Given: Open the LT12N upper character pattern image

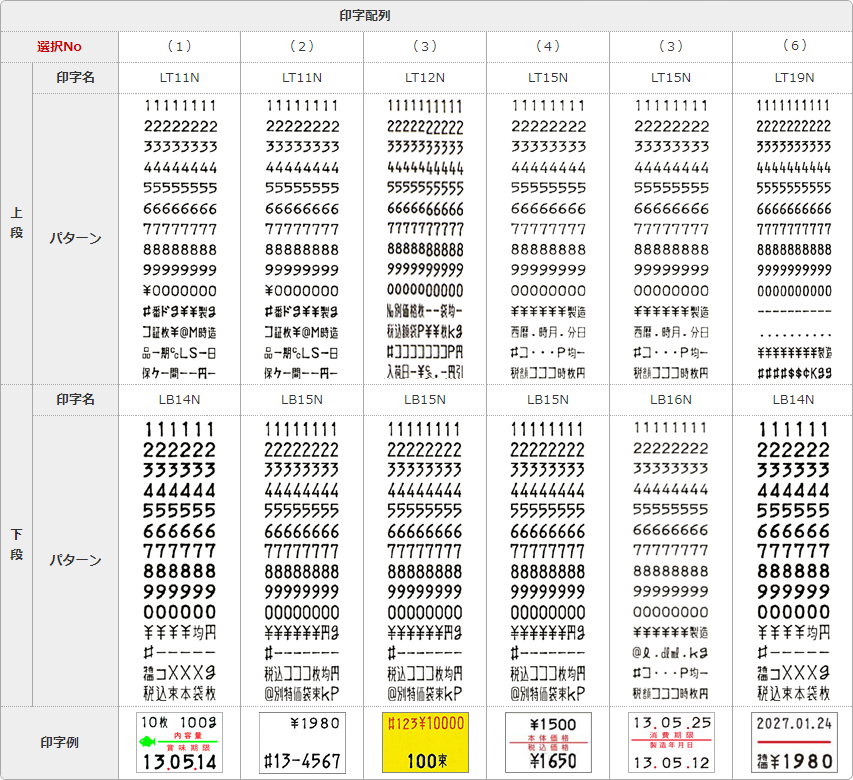Looking at the screenshot, I should tap(425, 238).
